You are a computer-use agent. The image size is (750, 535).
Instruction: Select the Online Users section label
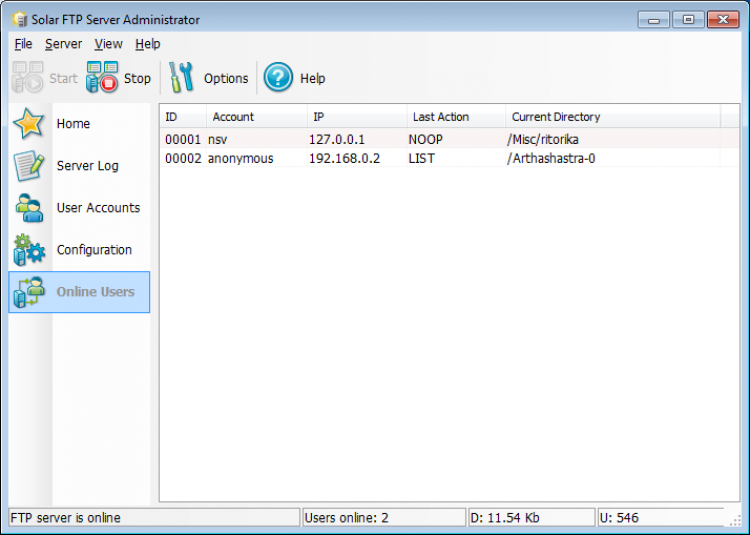95,292
